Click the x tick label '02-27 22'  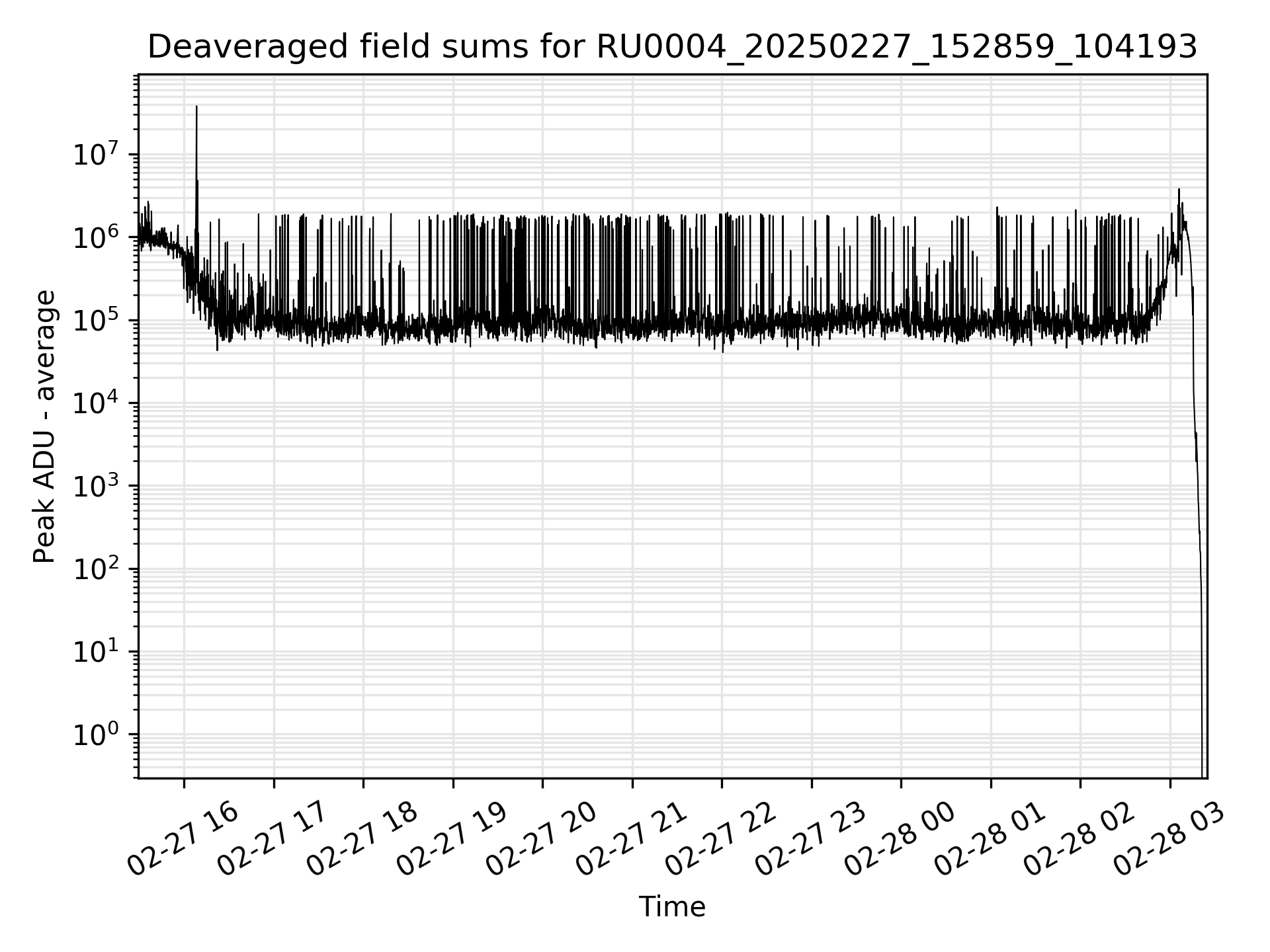pos(720,838)
